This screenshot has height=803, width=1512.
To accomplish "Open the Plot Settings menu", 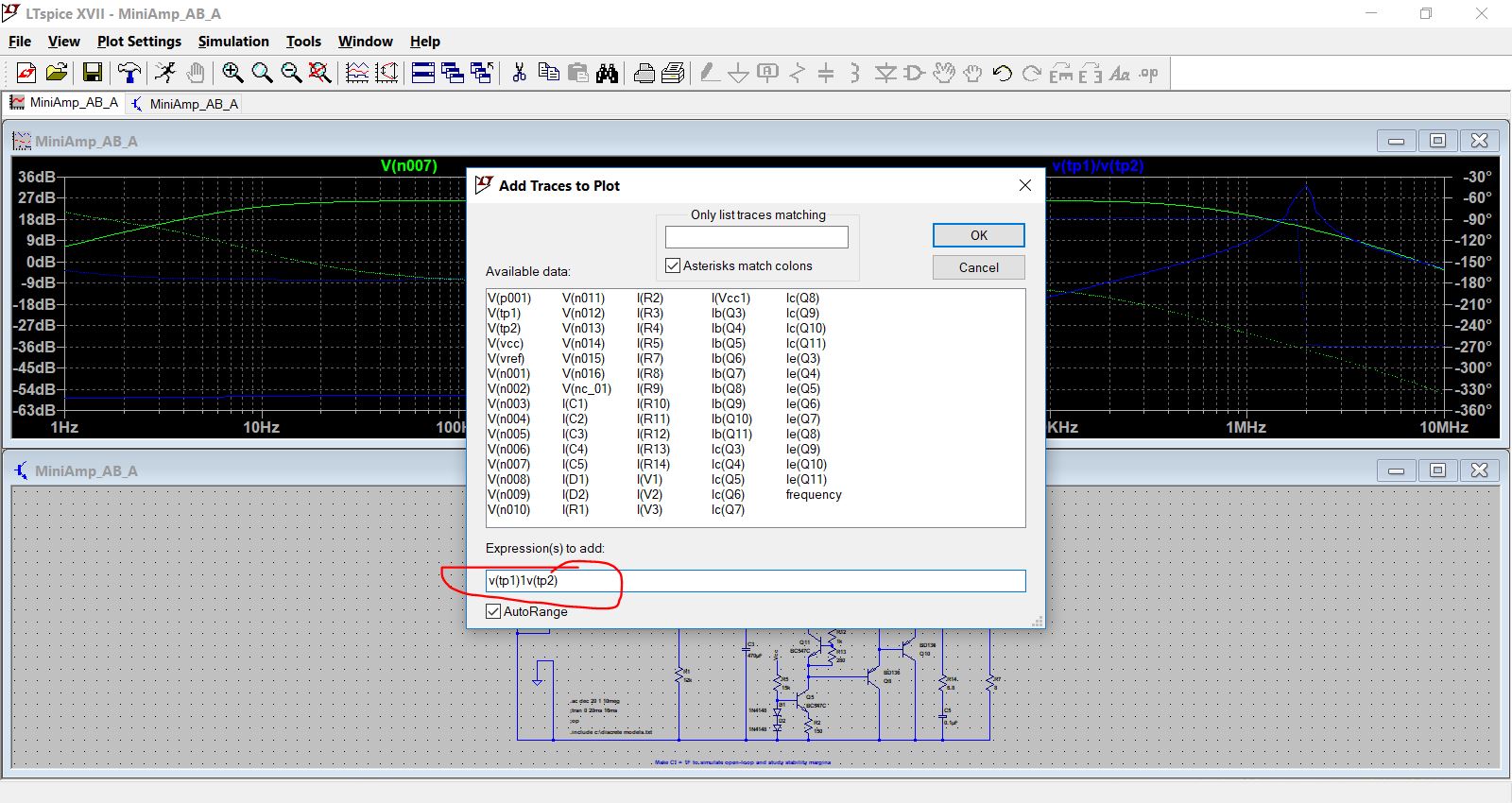I will 139,42.
